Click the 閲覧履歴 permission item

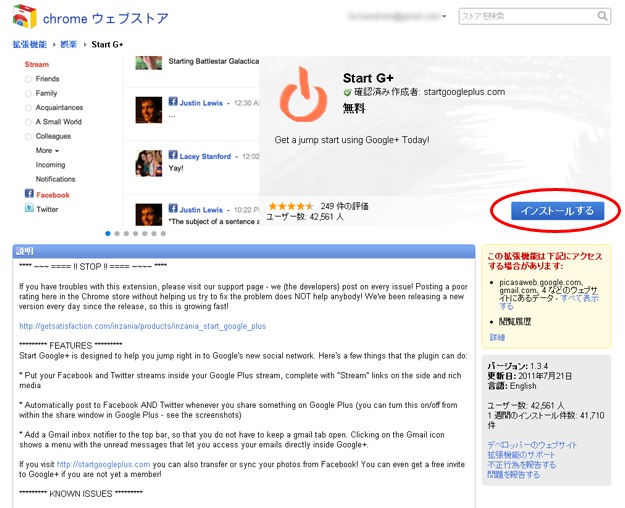coord(515,321)
